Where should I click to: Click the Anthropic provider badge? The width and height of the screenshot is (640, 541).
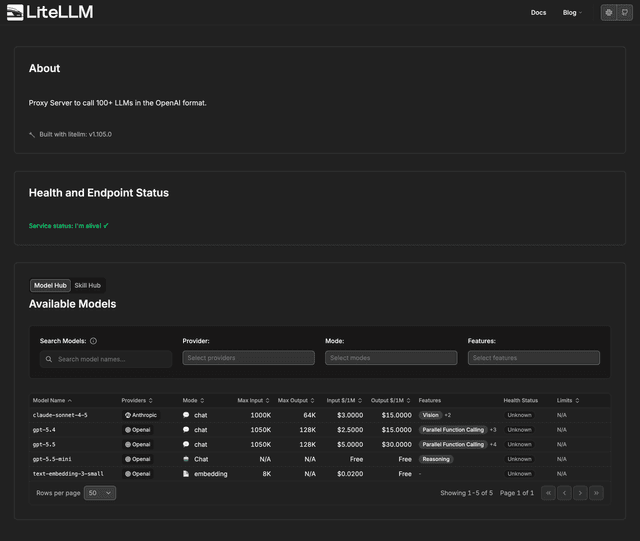point(141,415)
